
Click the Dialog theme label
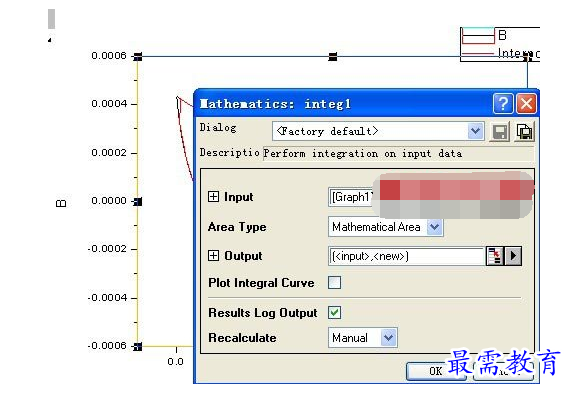(218, 127)
